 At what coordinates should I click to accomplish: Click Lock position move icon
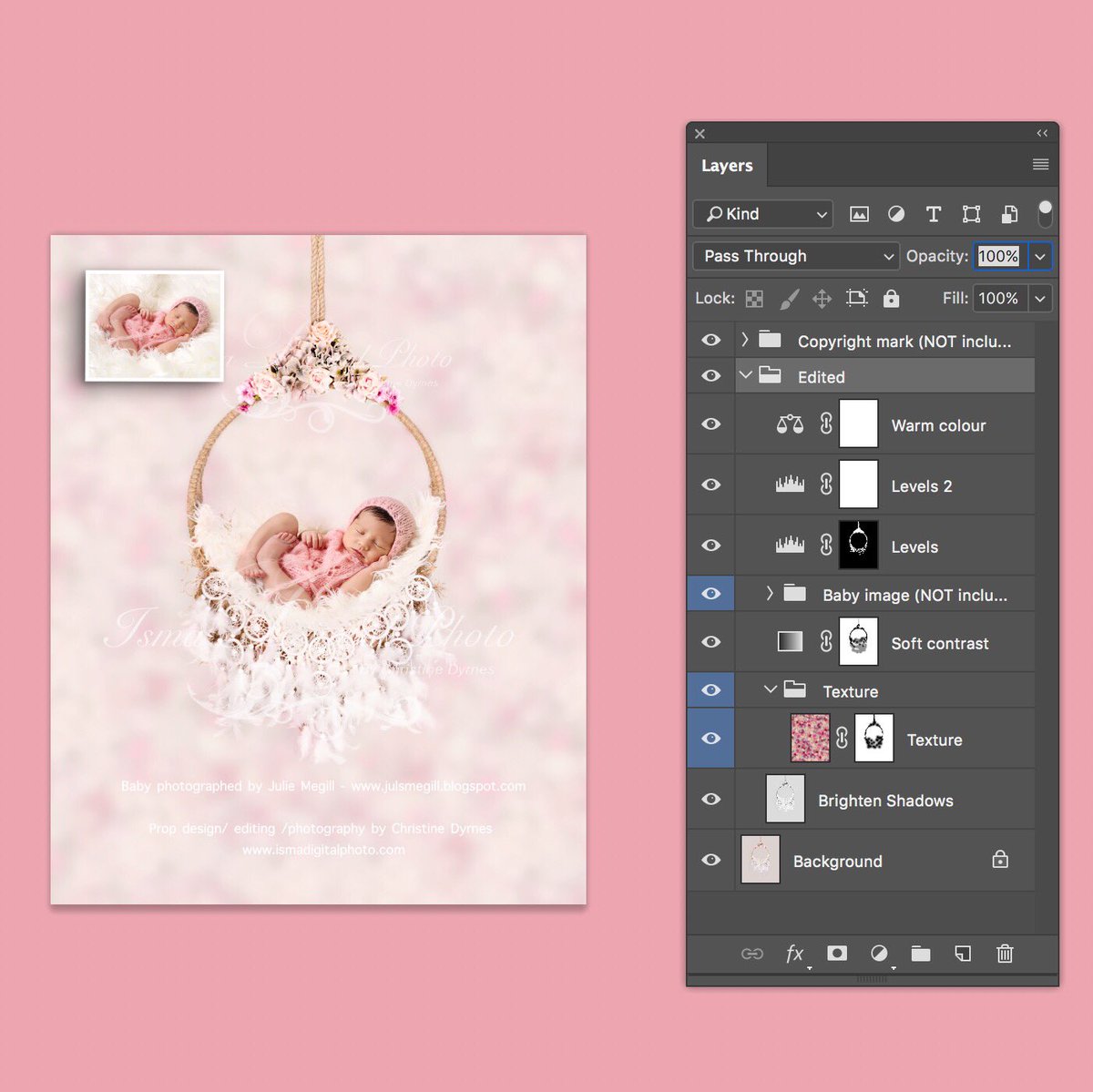pos(822,299)
